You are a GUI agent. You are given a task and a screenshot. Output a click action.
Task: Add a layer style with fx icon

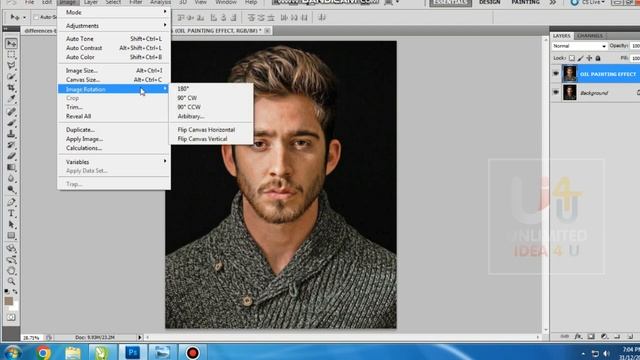tap(578, 337)
